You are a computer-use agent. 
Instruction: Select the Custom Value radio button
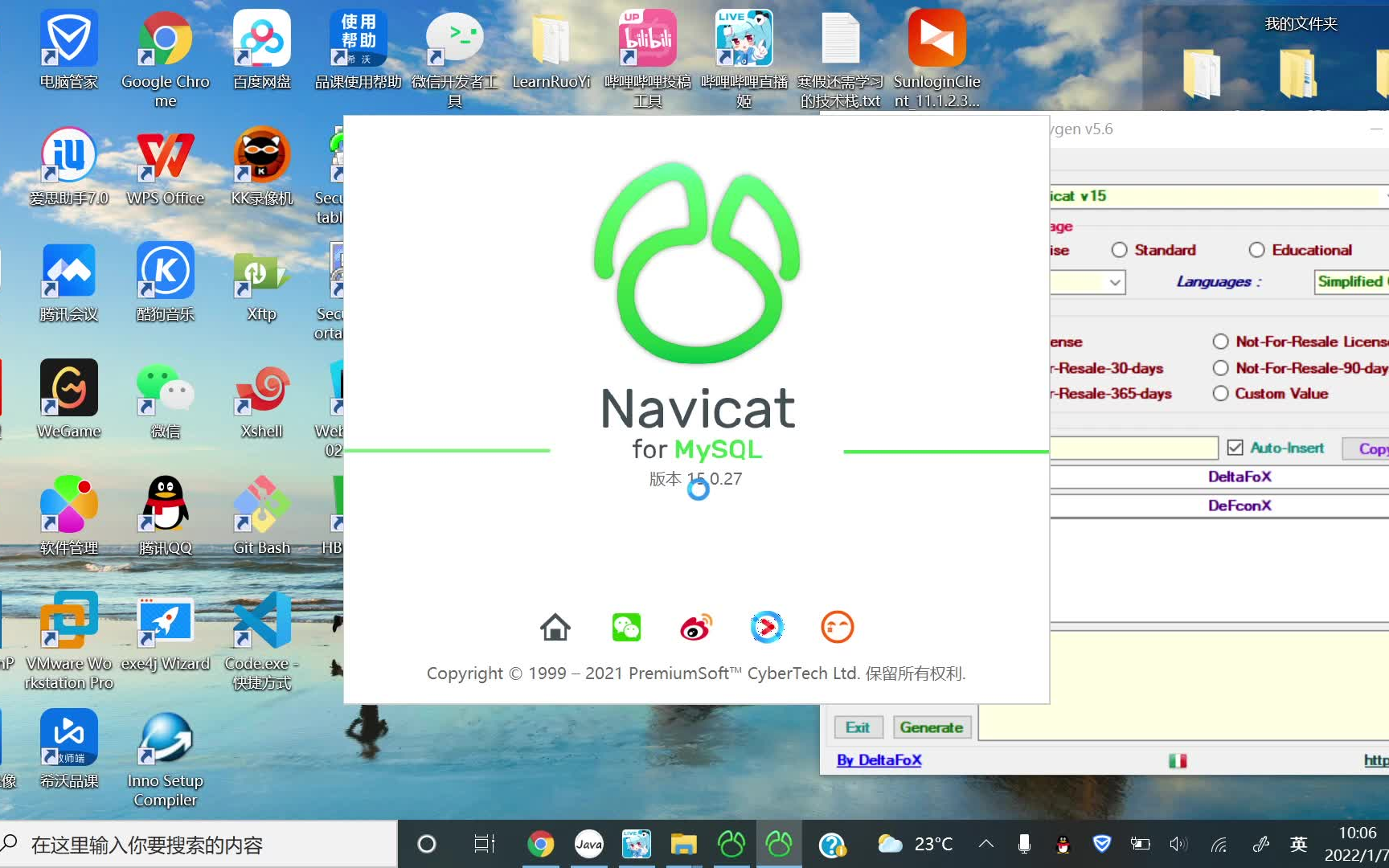click(1221, 394)
